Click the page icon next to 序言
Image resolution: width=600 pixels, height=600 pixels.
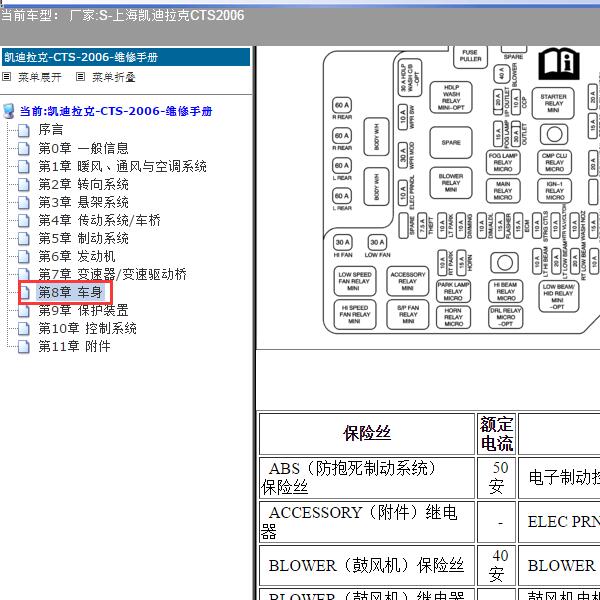tap(24, 130)
